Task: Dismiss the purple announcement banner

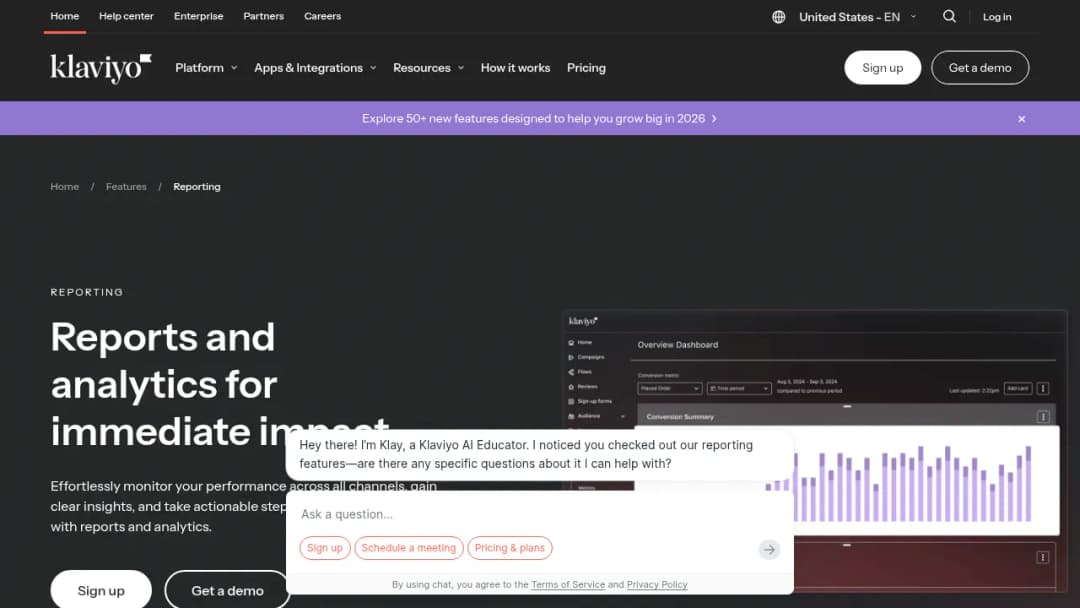Action: tap(1021, 119)
